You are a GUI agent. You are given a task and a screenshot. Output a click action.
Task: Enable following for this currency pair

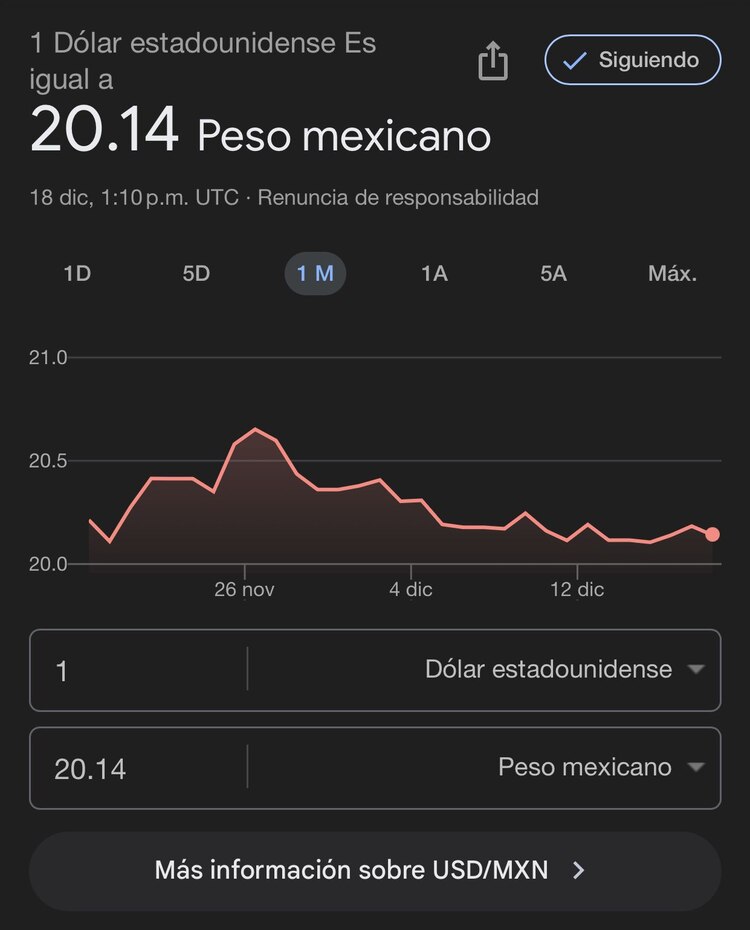[631, 60]
